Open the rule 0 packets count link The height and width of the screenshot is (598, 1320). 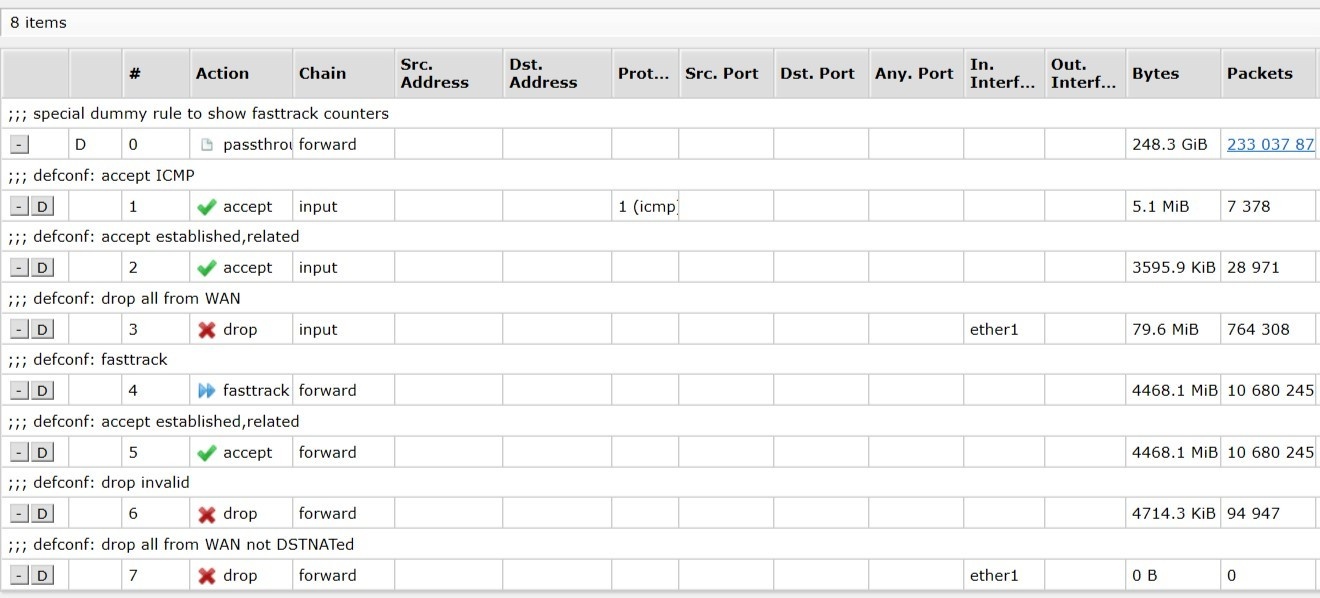tap(1270, 145)
